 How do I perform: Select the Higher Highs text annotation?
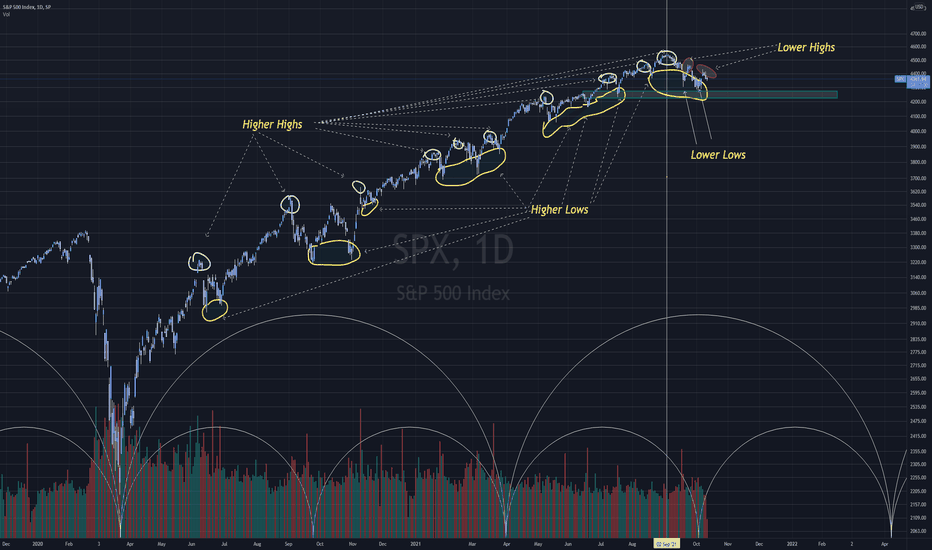[x=272, y=124]
